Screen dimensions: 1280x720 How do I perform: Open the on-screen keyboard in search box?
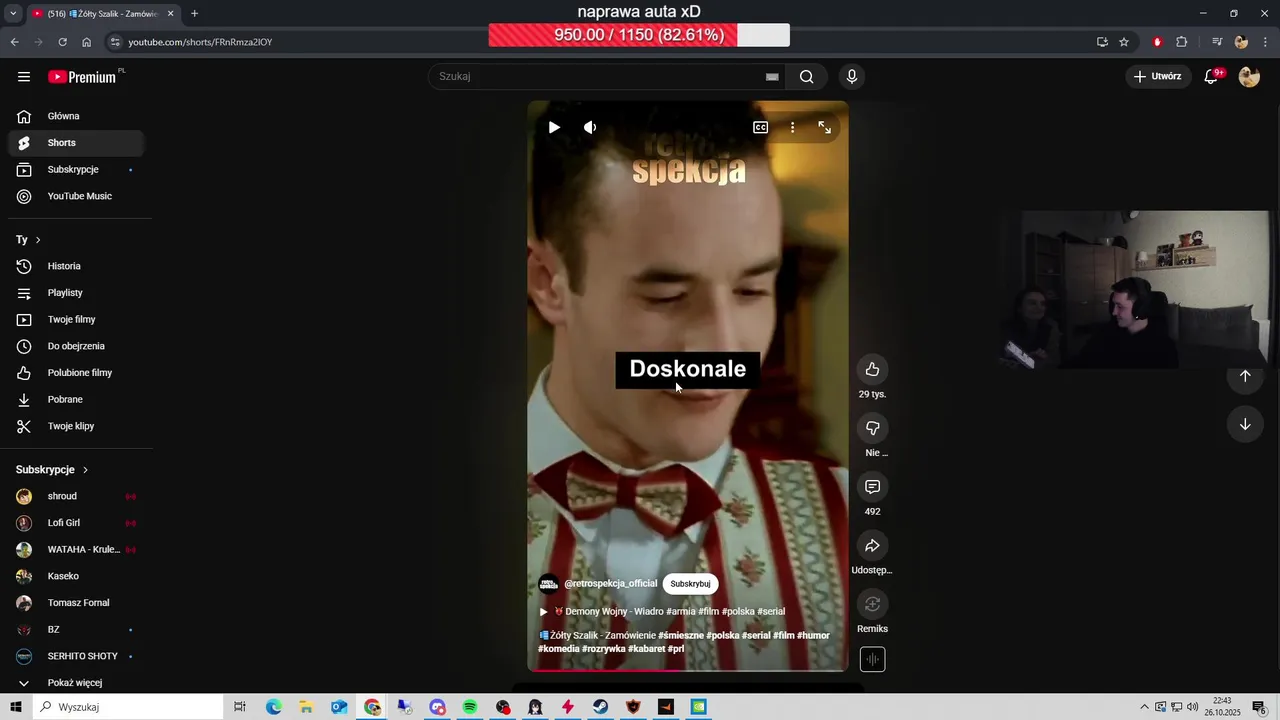(x=772, y=77)
